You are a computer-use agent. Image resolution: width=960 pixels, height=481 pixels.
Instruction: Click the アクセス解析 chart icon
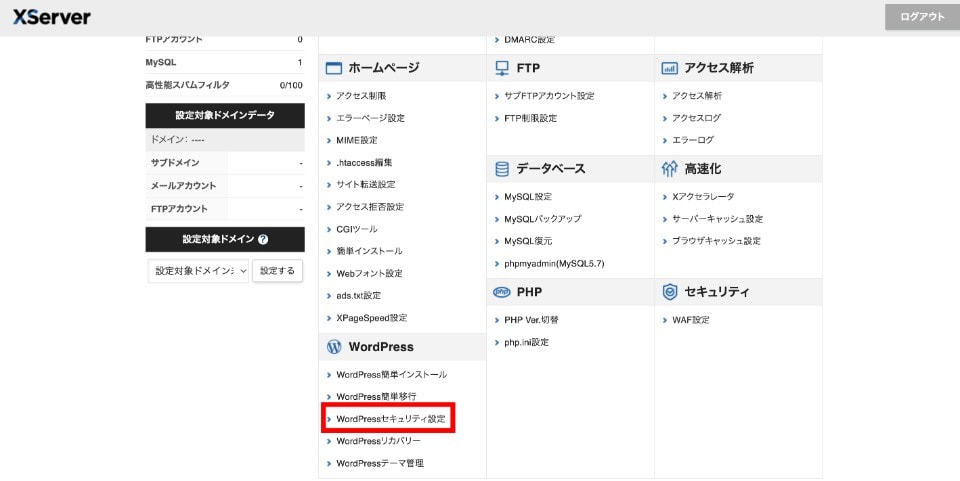pos(670,68)
